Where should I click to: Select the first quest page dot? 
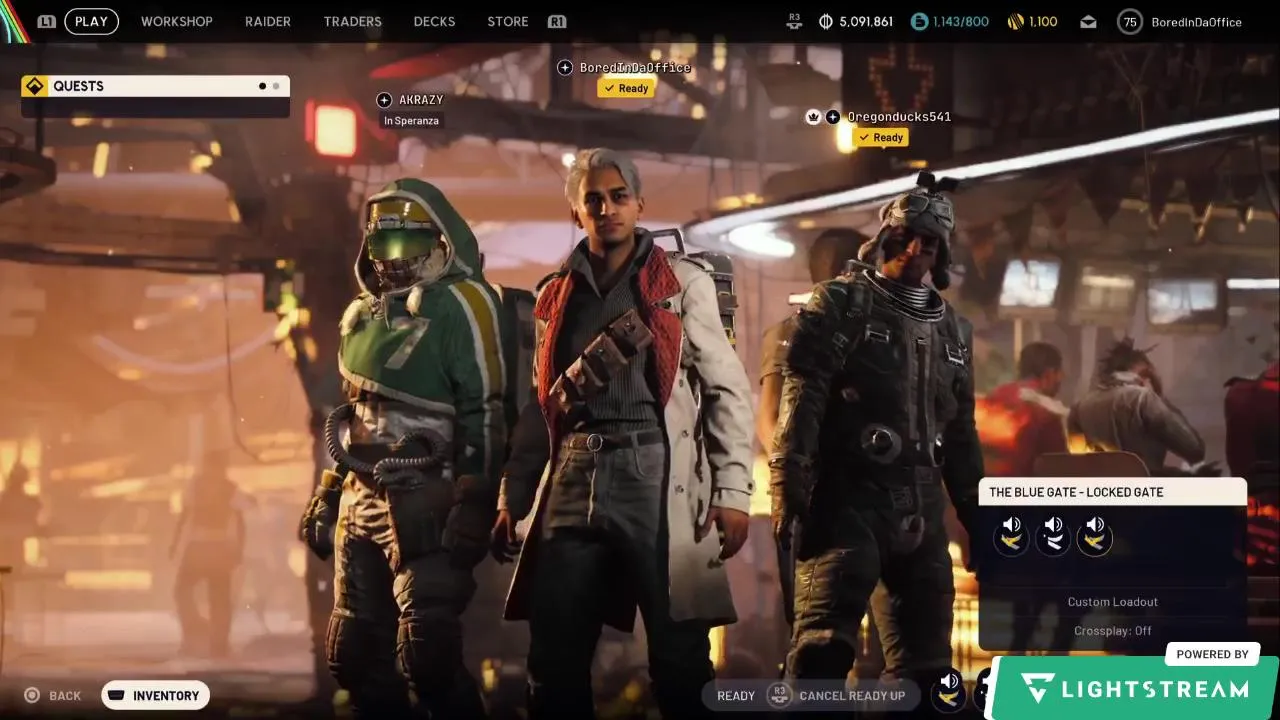262,86
